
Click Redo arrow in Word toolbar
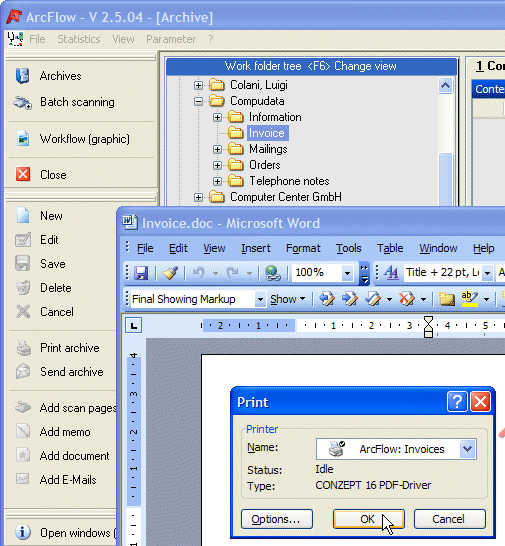232,273
